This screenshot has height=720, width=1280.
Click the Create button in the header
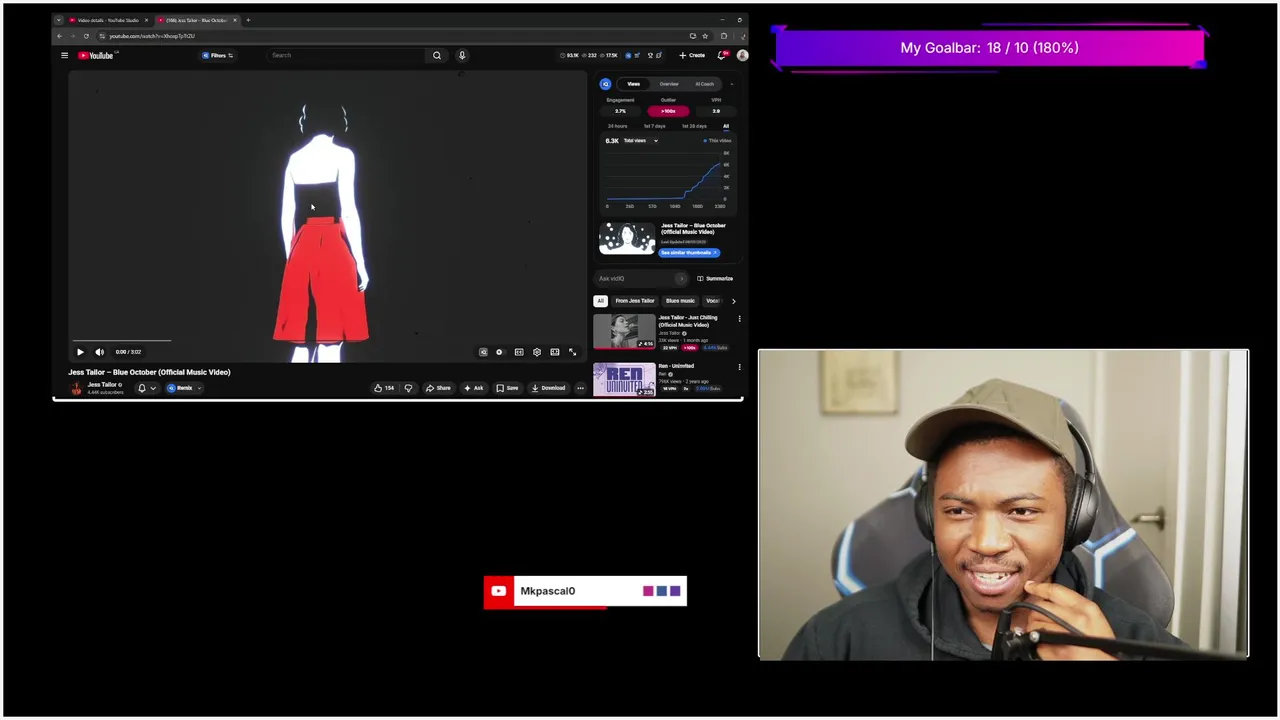(692, 55)
